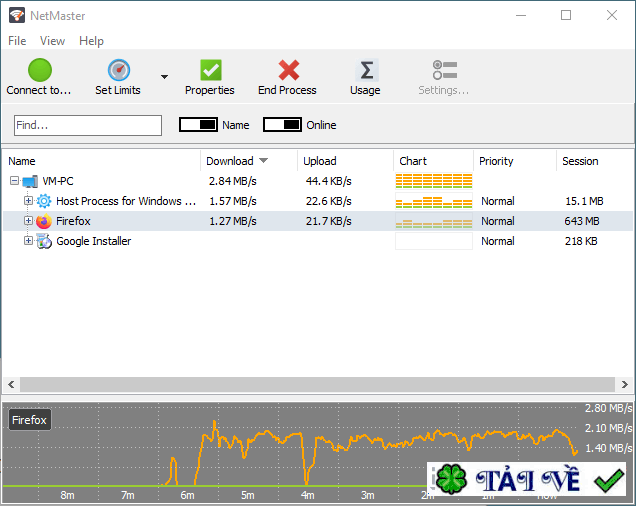636x506 pixels.
Task: Click the 2.80 MB/s graph scale label
Action: (608, 408)
